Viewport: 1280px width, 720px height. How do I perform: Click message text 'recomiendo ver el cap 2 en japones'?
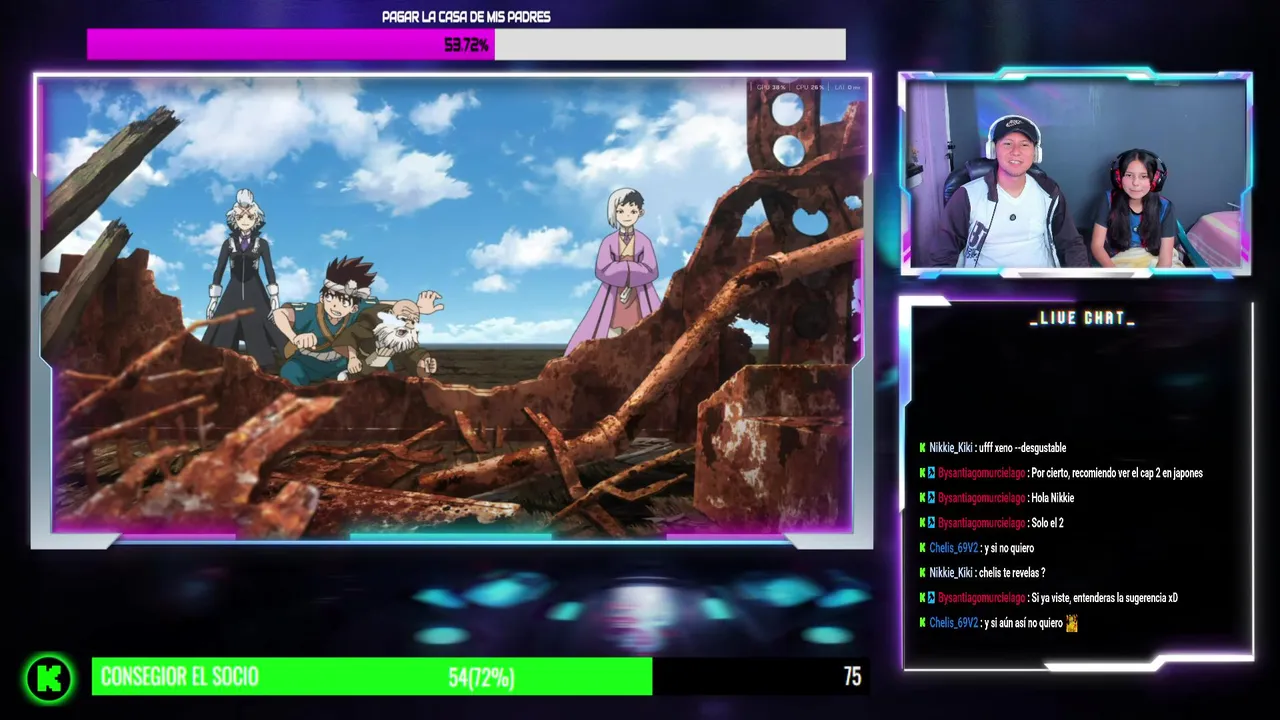(x=1136, y=473)
